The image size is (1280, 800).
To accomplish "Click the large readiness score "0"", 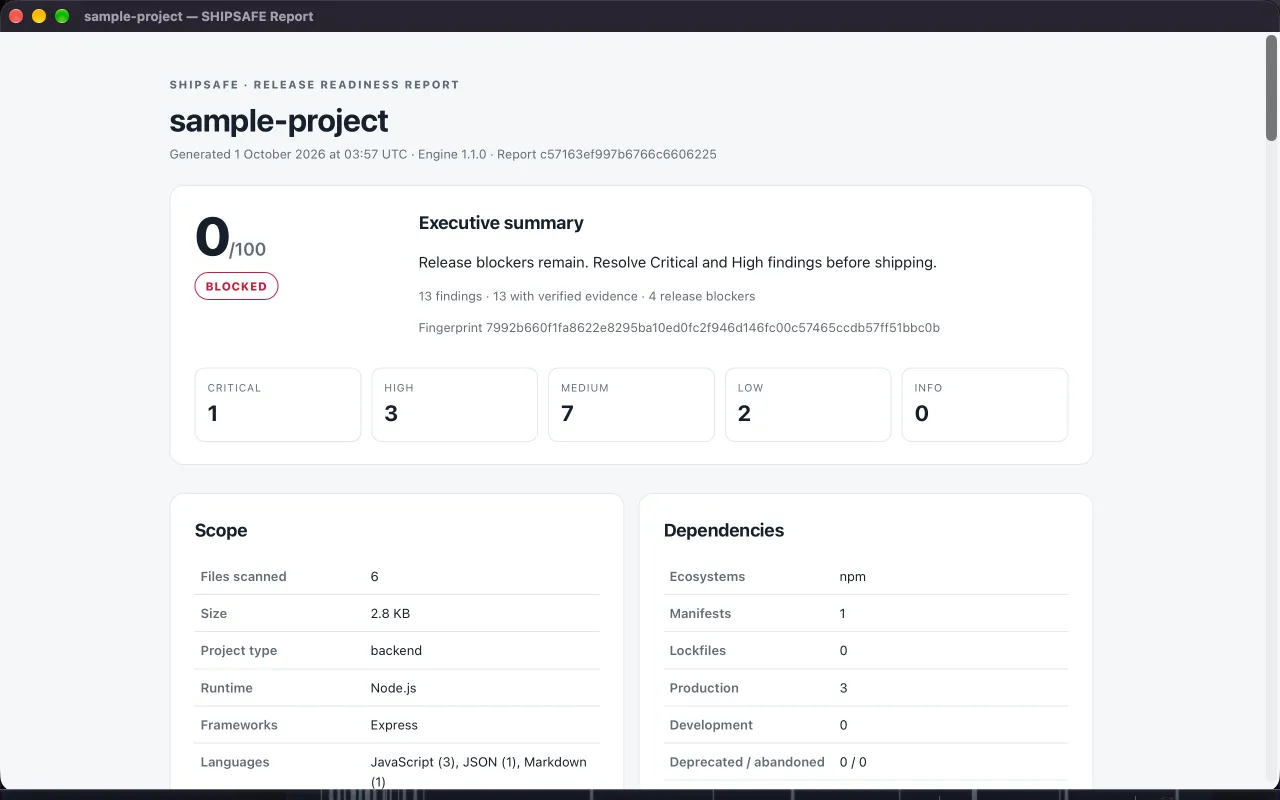I will (x=212, y=237).
